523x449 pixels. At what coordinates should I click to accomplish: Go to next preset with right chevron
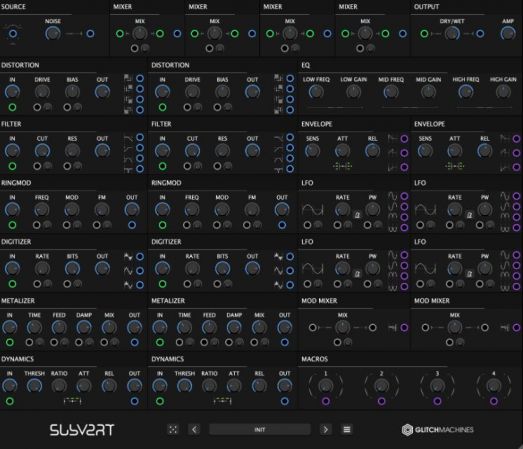(x=326, y=429)
